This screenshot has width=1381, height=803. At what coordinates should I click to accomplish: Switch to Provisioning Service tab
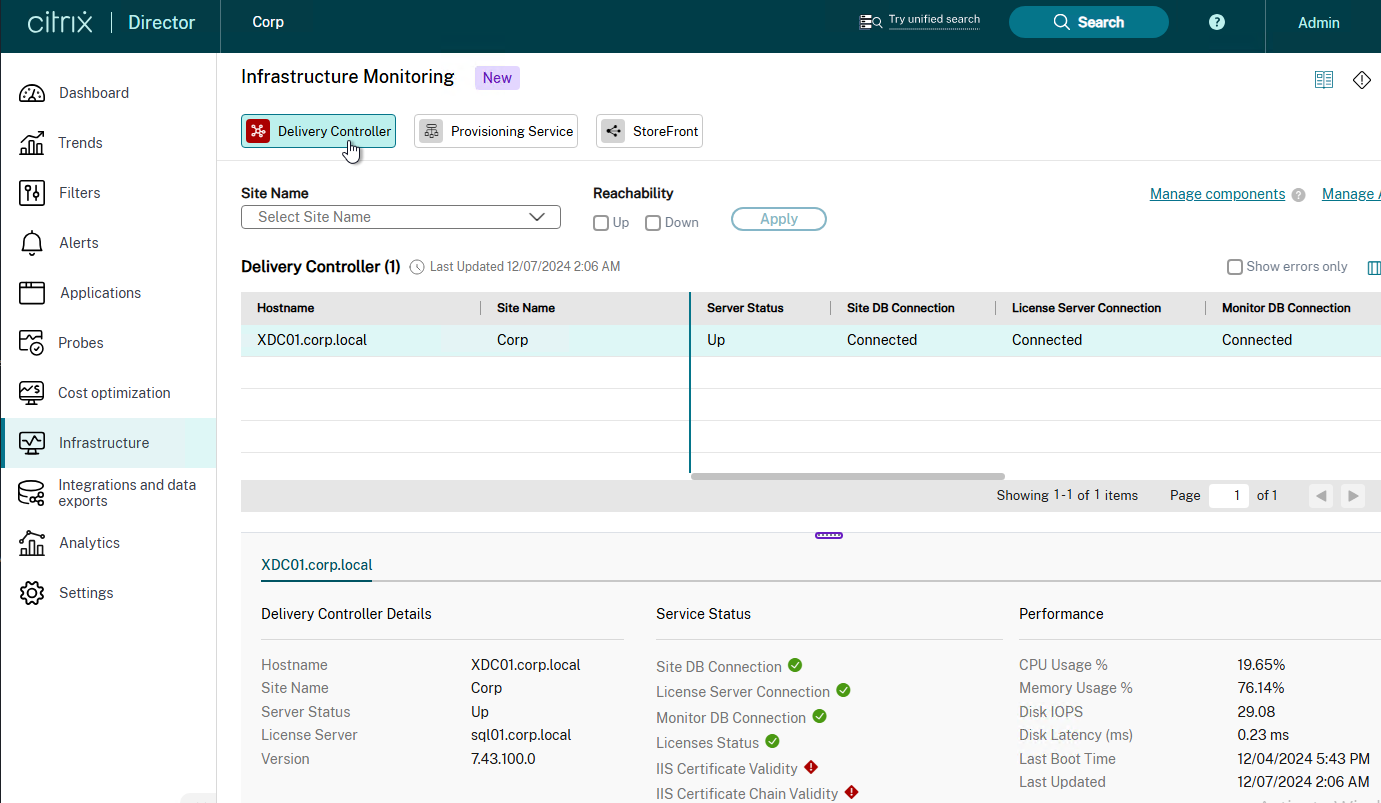[x=496, y=131]
